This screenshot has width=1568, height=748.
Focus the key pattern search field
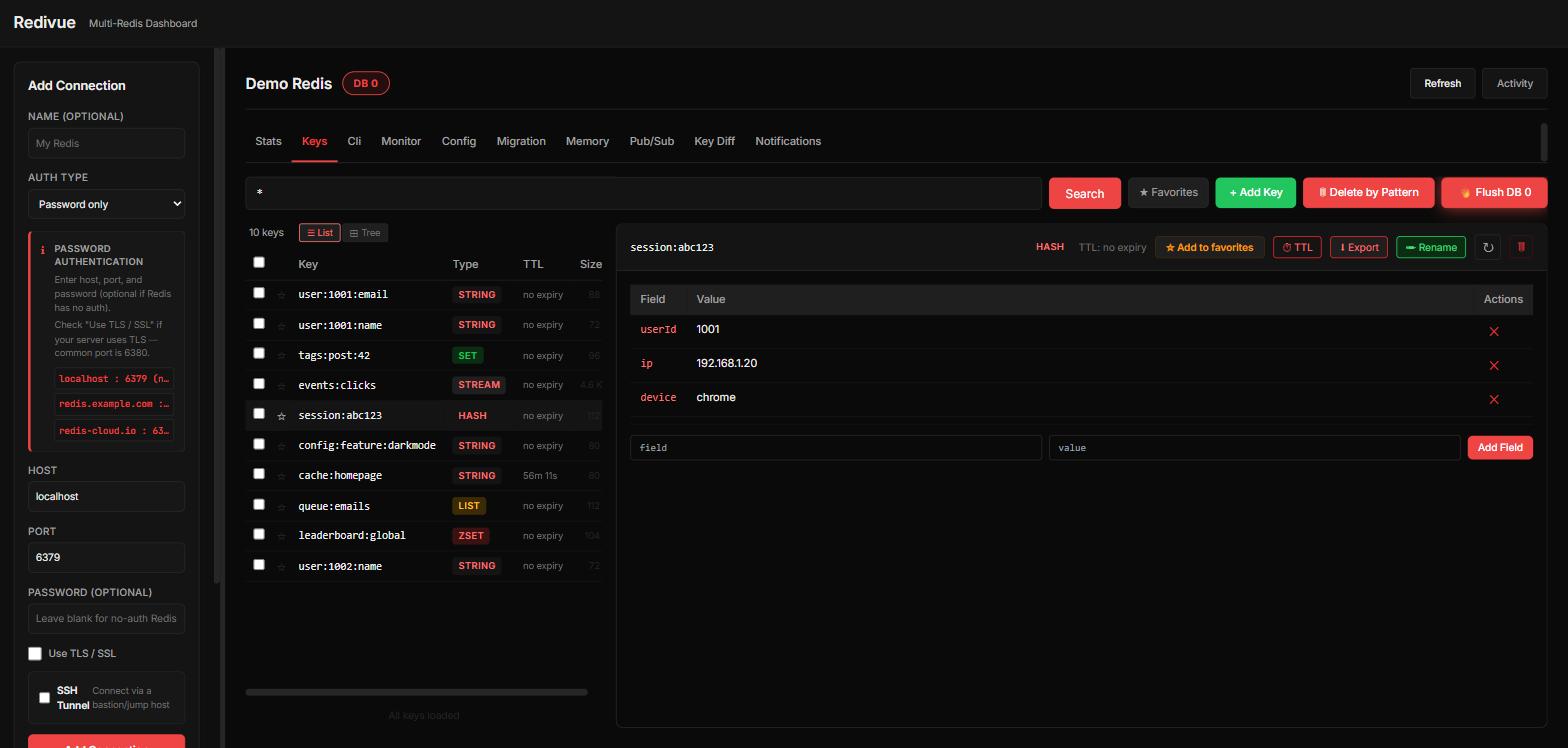[643, 193]
